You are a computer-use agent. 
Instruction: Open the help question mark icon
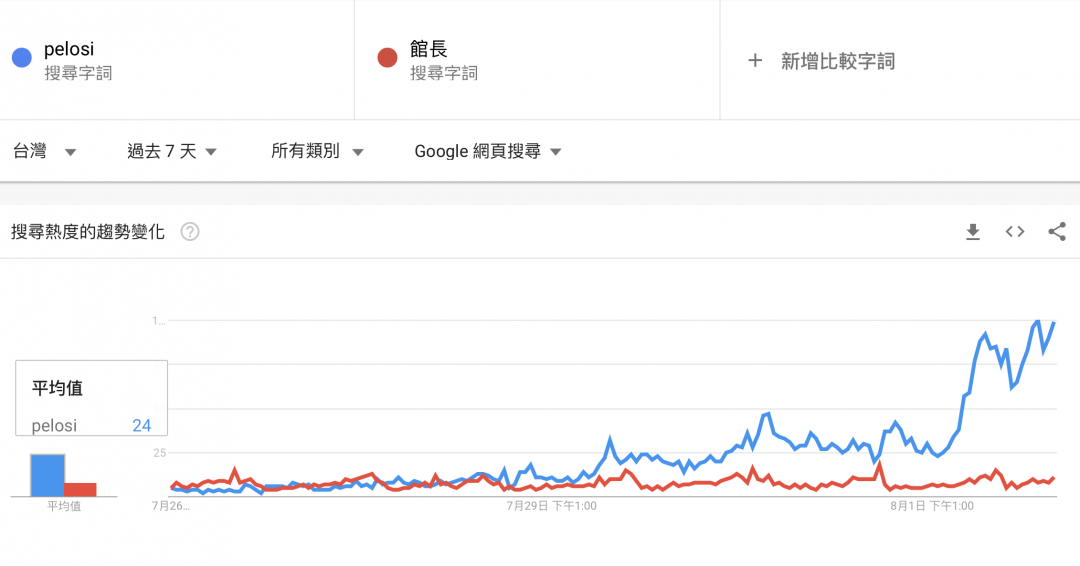(190, 232)
